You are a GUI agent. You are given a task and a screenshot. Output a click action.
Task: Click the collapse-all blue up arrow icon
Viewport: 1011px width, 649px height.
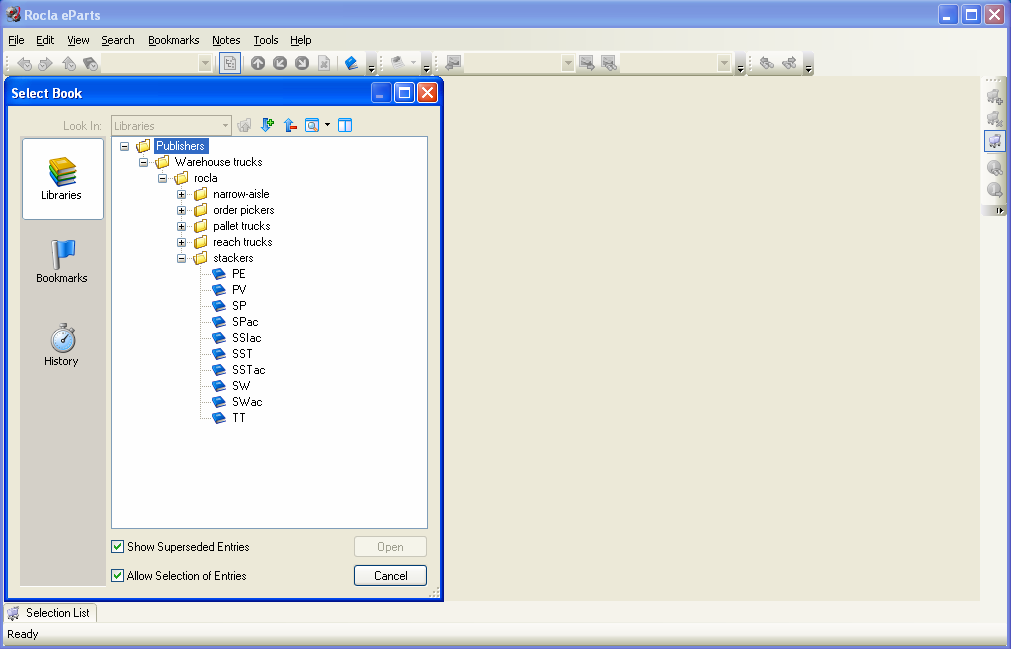pyautogui.click(x=290, y=125)
